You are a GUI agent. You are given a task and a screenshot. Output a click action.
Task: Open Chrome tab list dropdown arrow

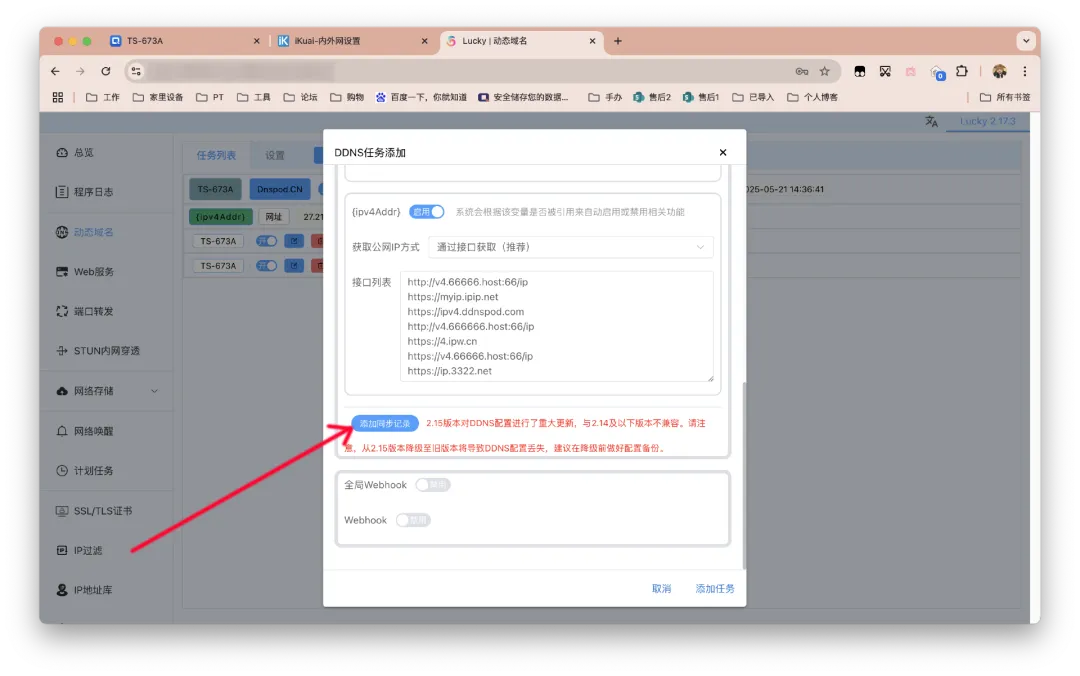(x=1025, y=41)
